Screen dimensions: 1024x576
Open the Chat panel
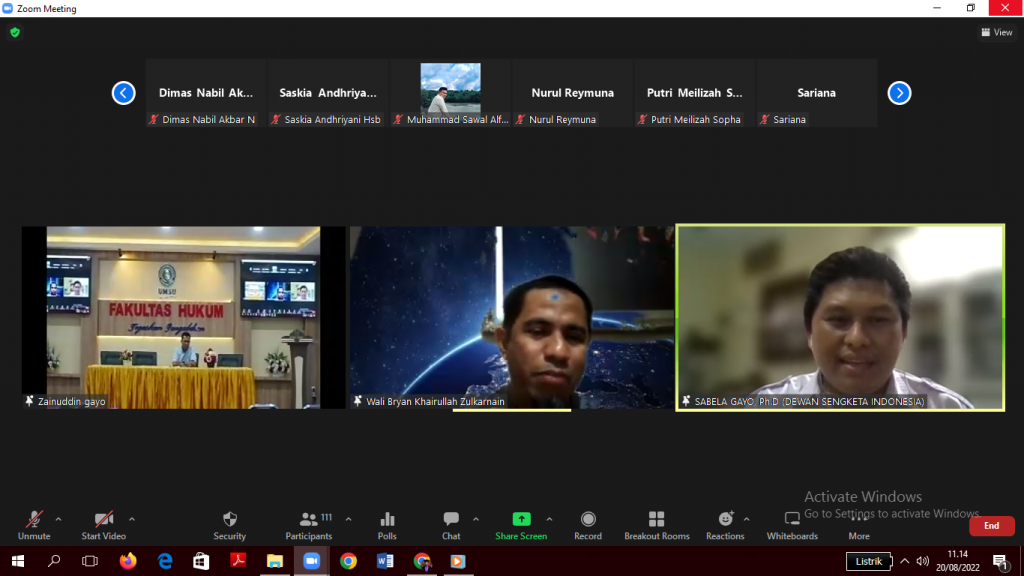point(451,524)
